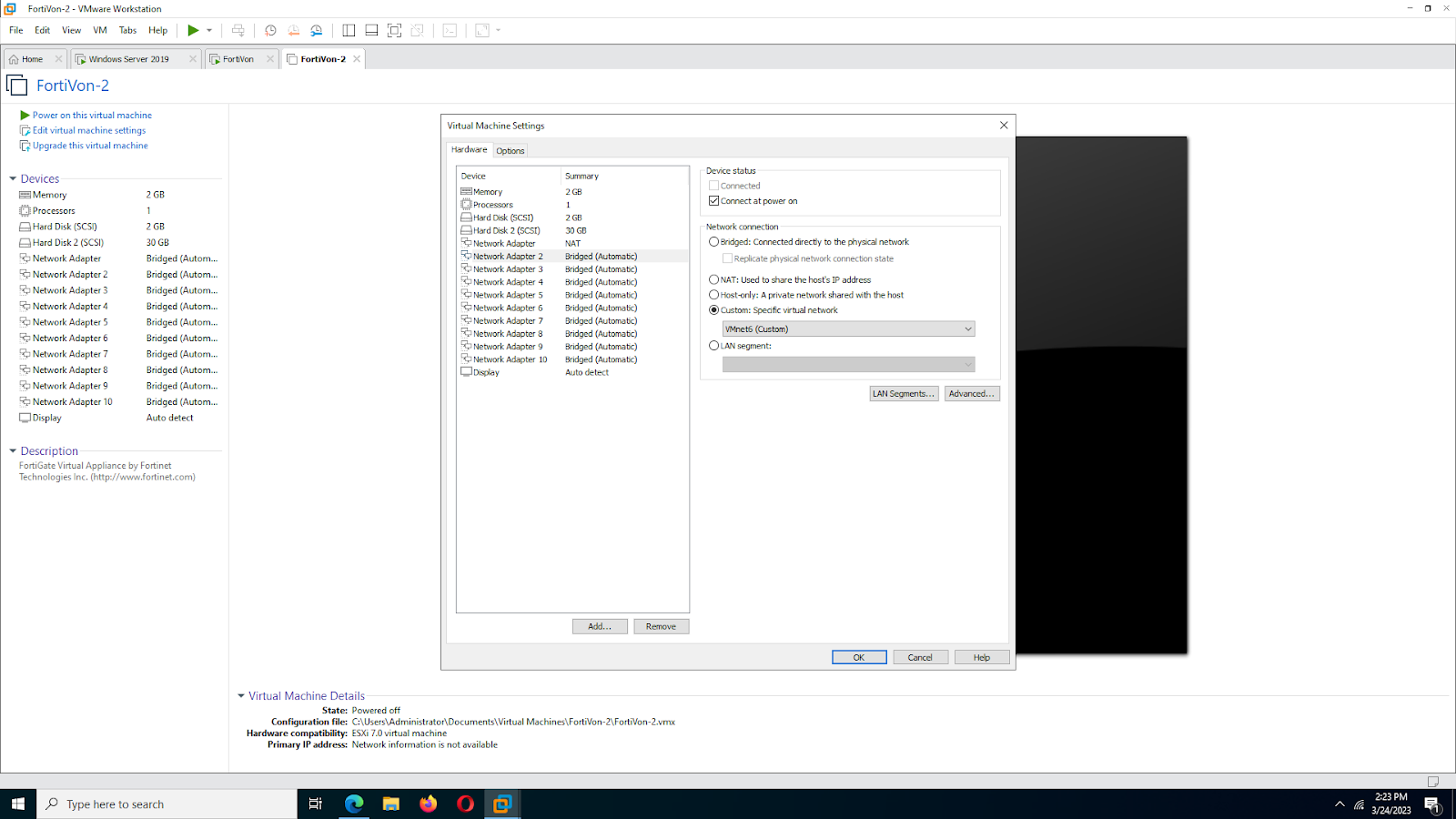Image resolution: width=1456 pixels, height=819 pixels.
Task: Click Cancel in Virtual Machine Settings
Action: coord(920,658)
